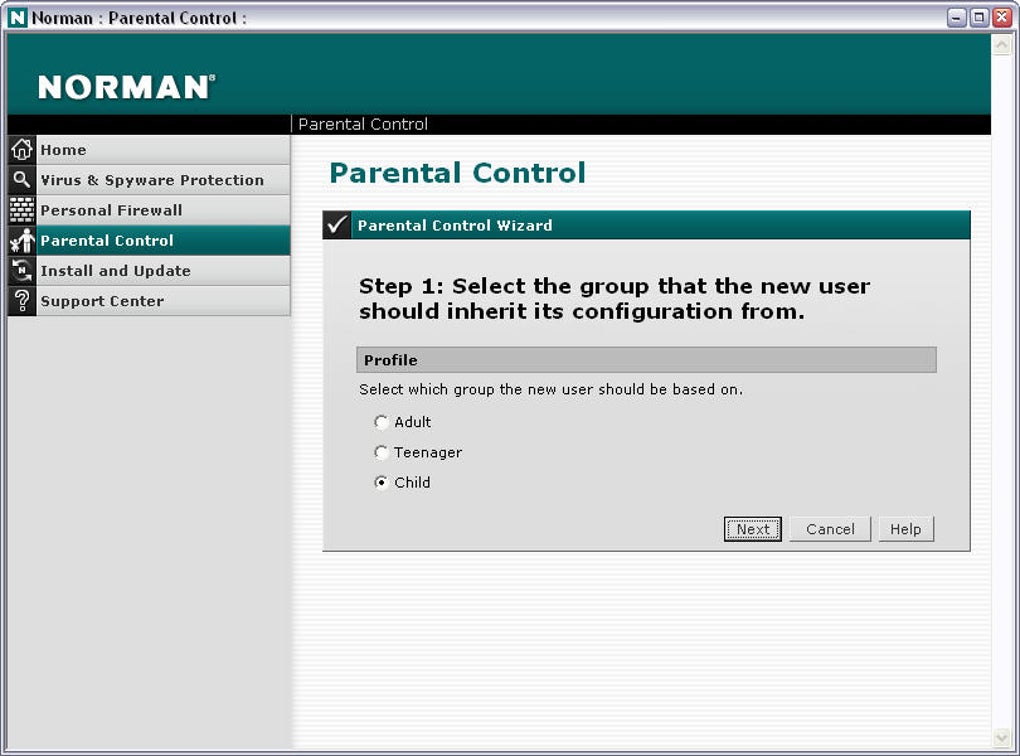Minimize the Norman window
Viewport: 1020px width, 756px height.
click(956, 18)
